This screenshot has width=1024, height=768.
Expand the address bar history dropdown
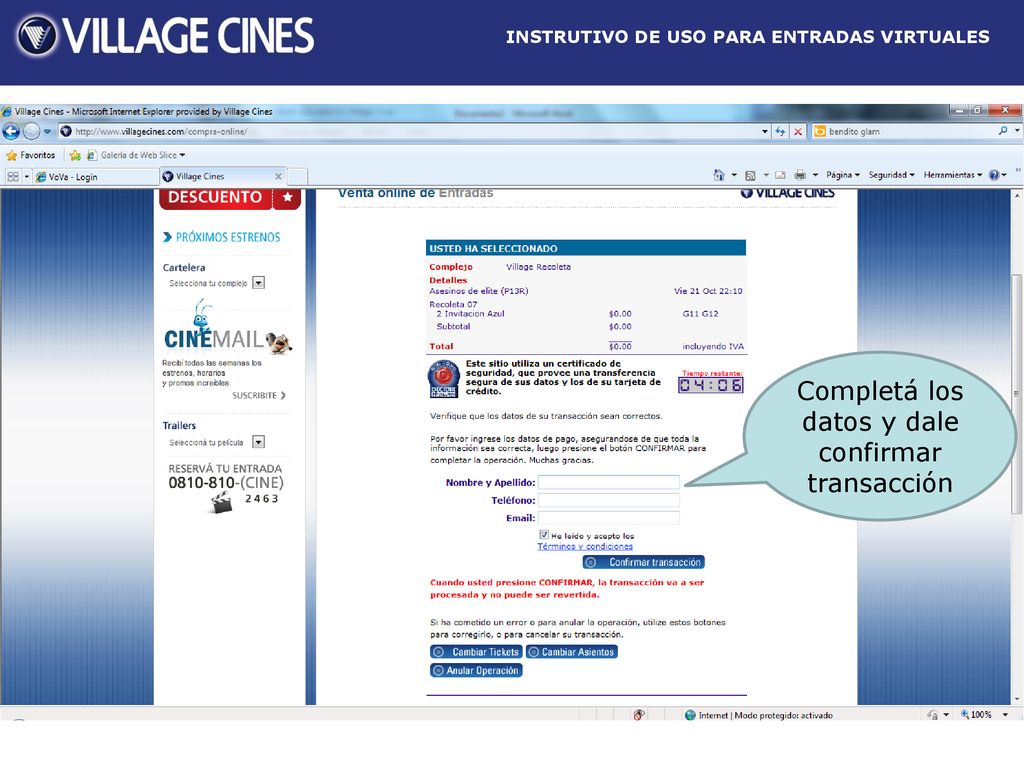coord(765,131)
